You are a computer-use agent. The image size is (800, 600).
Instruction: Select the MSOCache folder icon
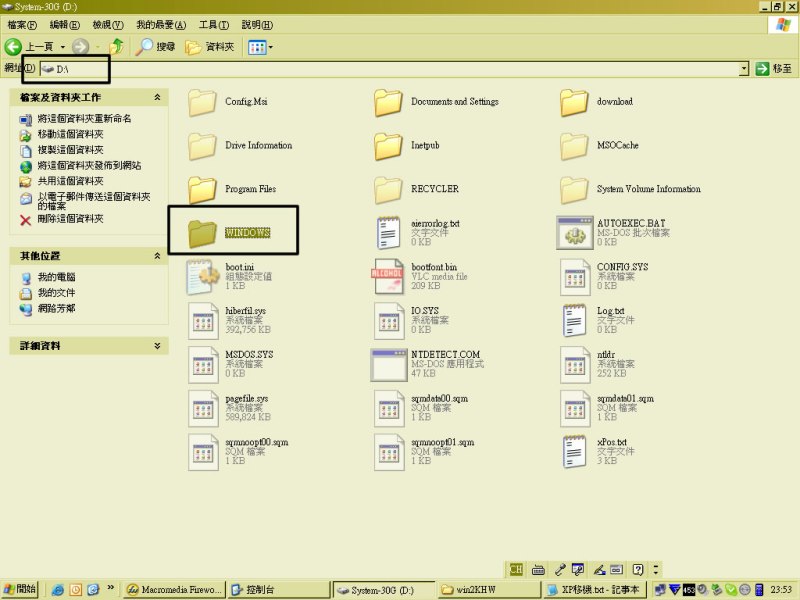click(574, 146)
